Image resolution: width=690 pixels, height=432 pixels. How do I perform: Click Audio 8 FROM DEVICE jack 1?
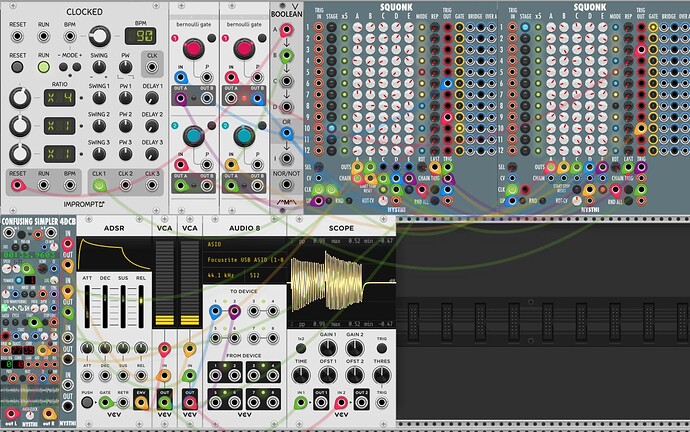point(215,375)
